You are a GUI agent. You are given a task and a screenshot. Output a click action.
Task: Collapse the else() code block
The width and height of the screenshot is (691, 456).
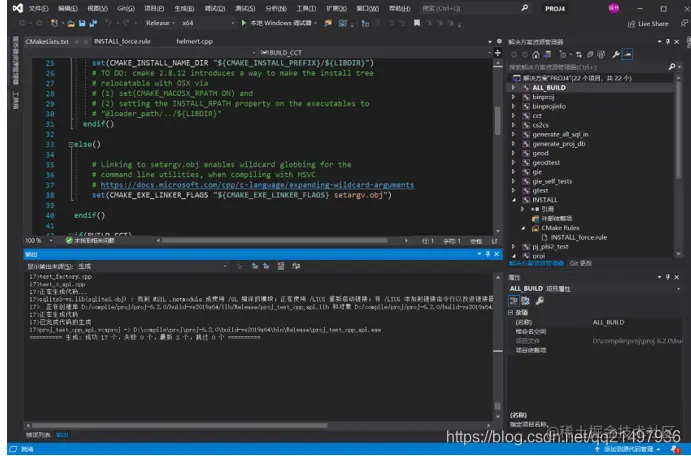coord(71,145)
